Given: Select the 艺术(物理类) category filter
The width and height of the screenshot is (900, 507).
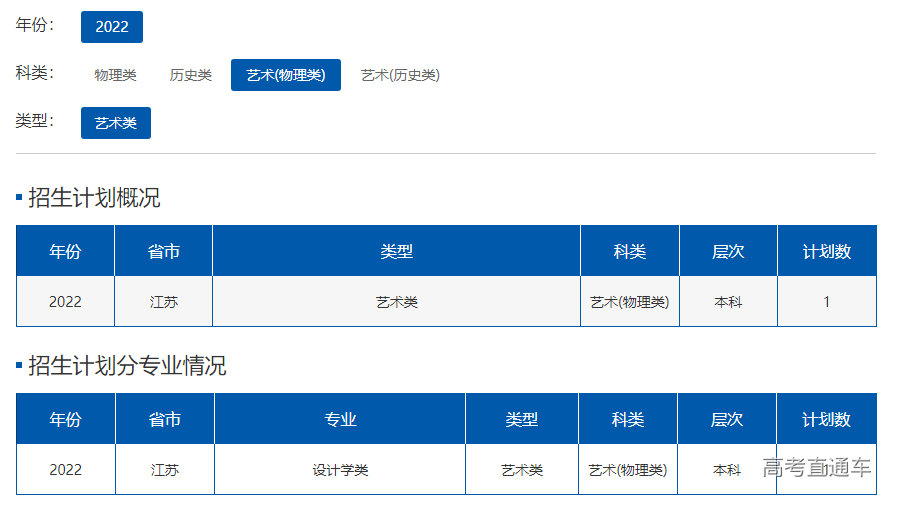Looking at the screenshot, I should (285, 75).
